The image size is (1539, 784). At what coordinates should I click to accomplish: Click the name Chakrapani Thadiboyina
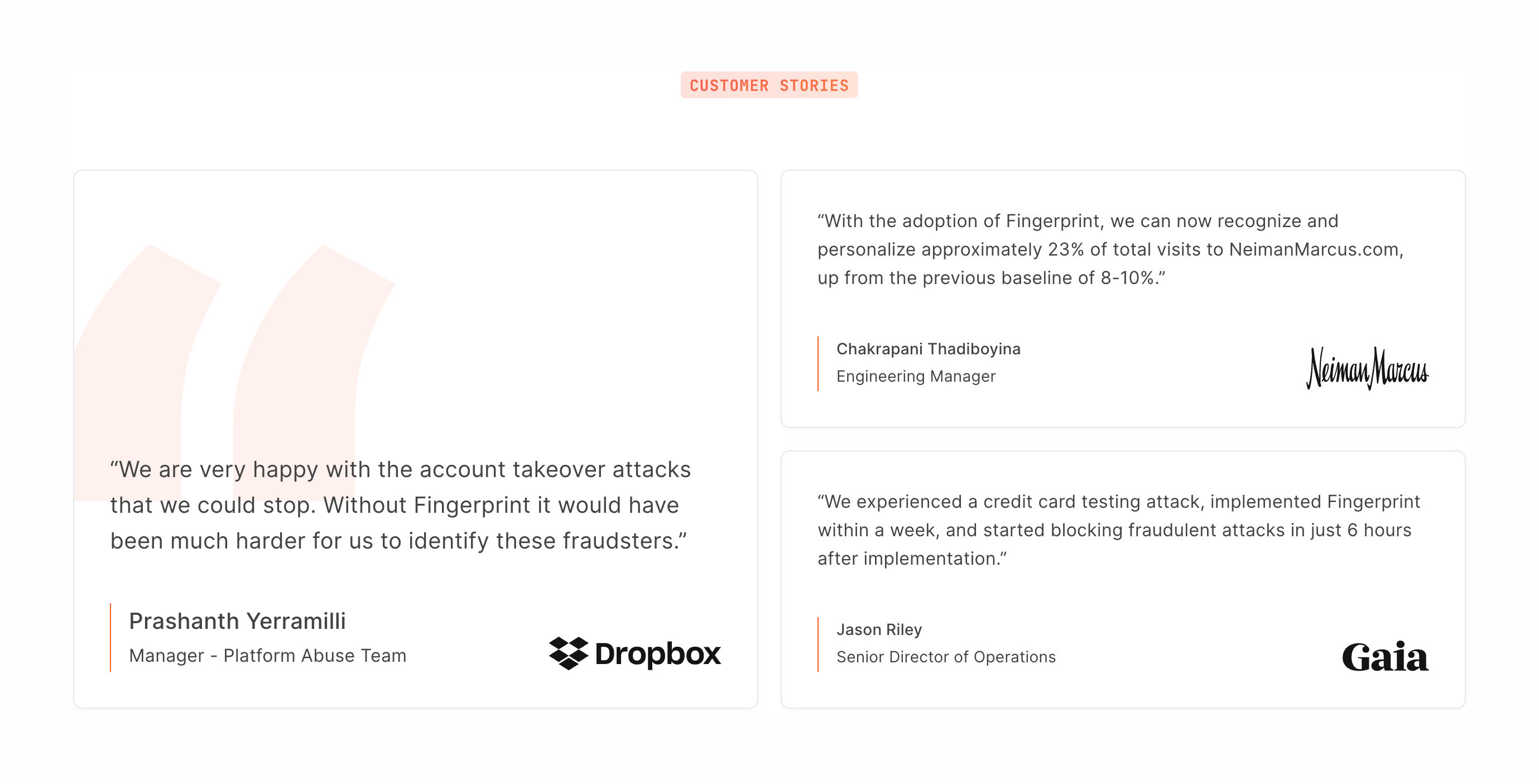pos(928,349)
